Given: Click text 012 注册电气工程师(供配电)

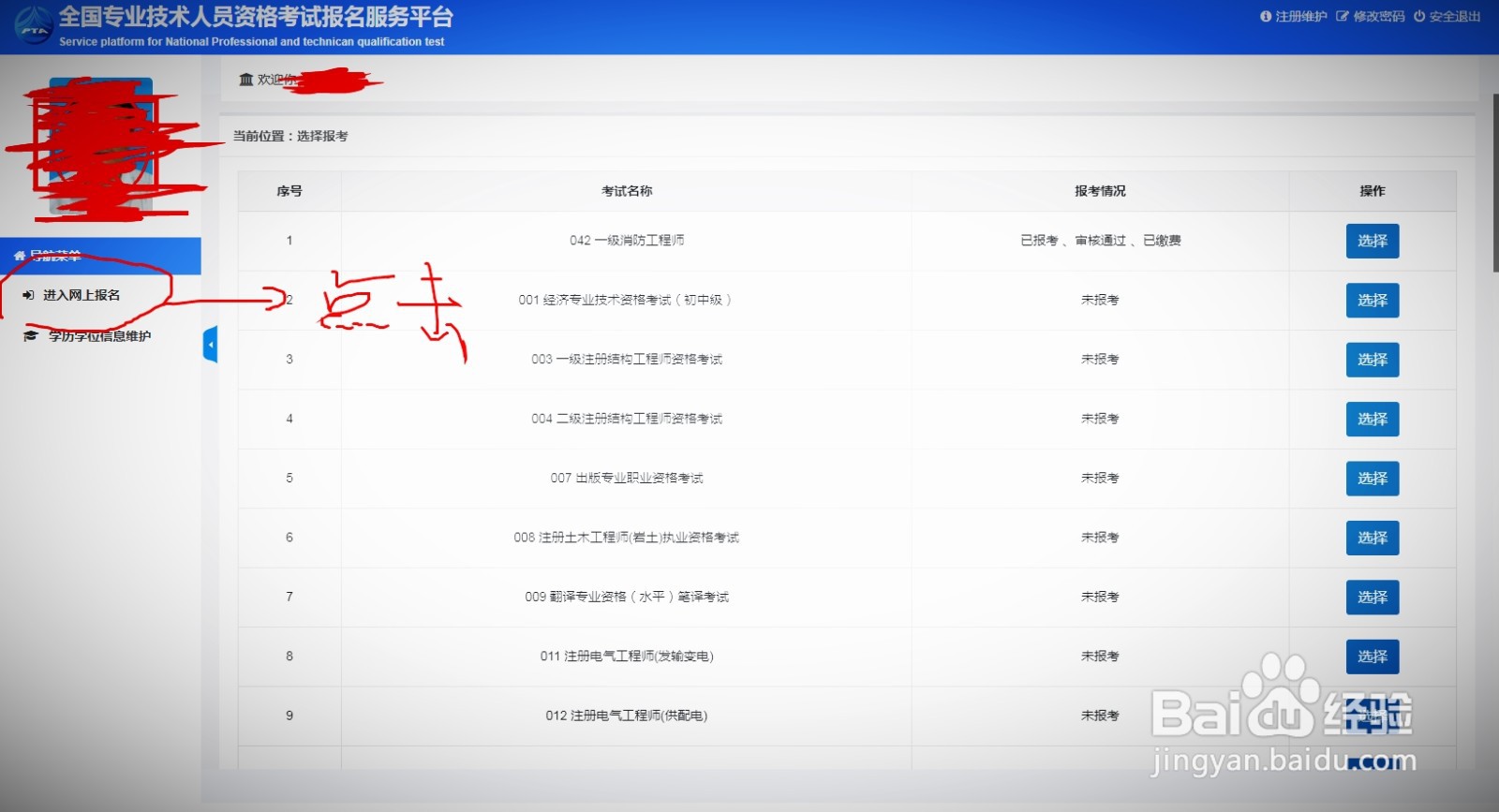Looking at the screenshot, I should [x=627, y=716].
